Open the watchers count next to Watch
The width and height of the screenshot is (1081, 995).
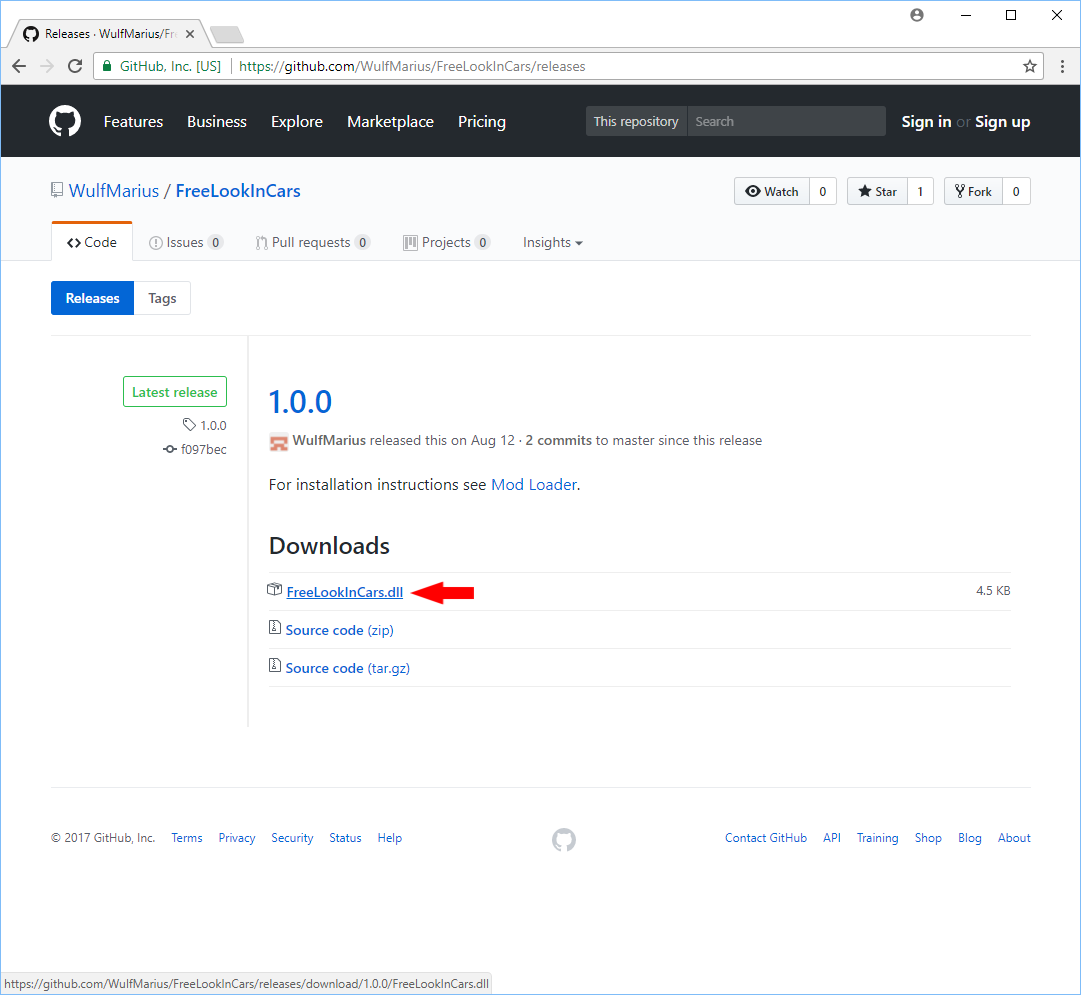[822, 192]
